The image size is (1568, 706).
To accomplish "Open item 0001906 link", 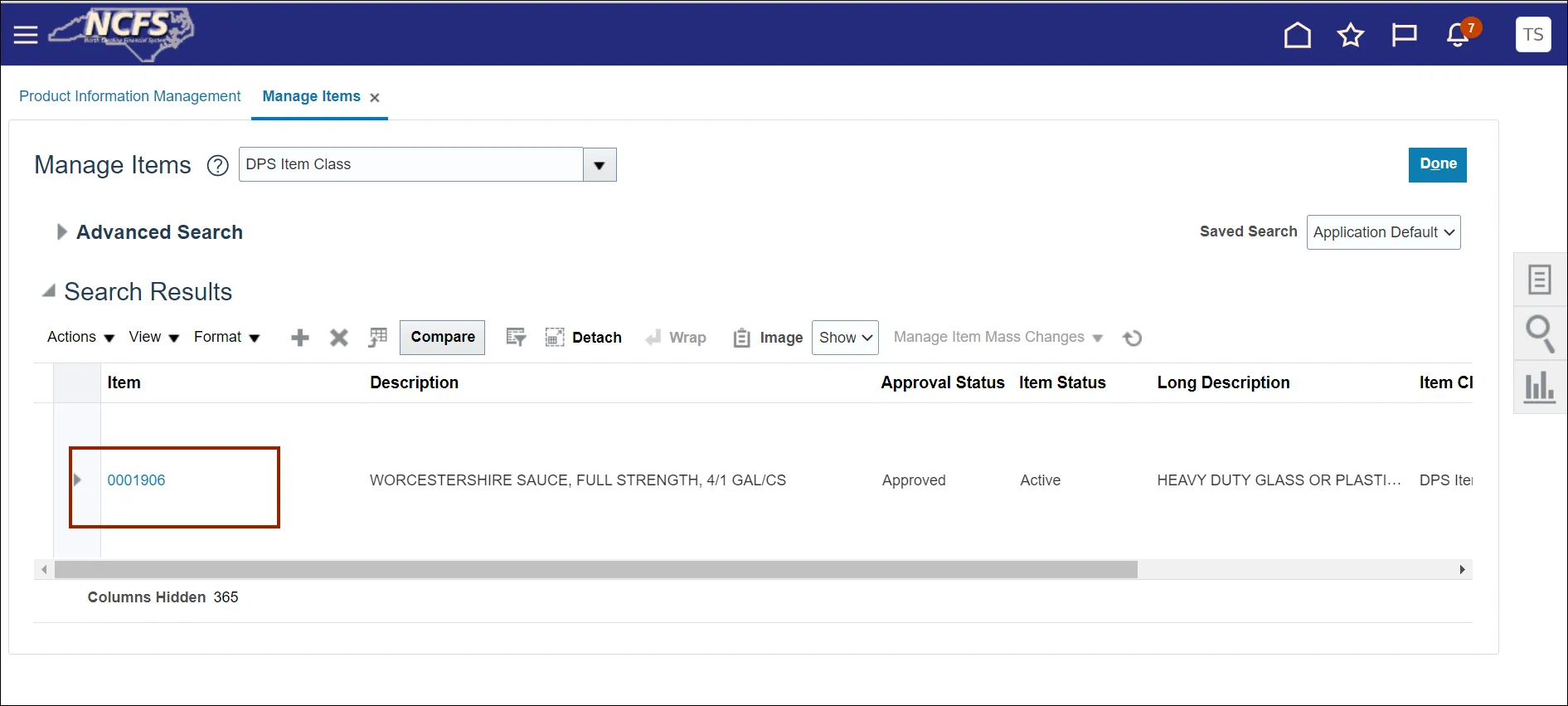I will (136, 480).
